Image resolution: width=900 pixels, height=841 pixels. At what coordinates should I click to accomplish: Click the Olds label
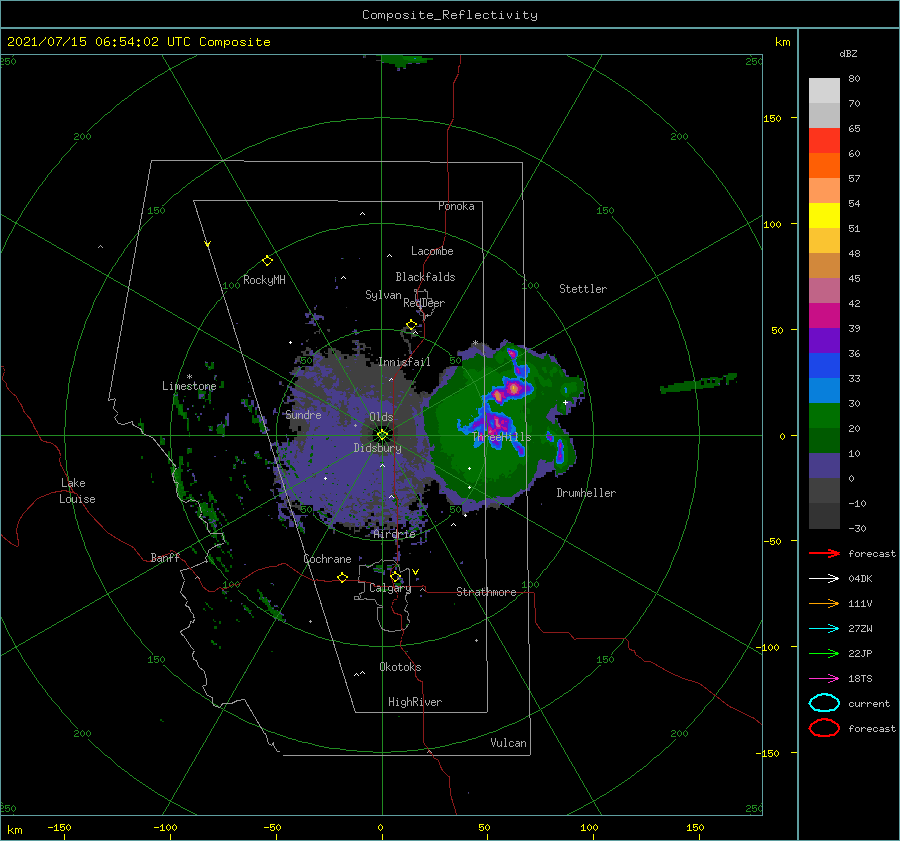click(381, 417)
